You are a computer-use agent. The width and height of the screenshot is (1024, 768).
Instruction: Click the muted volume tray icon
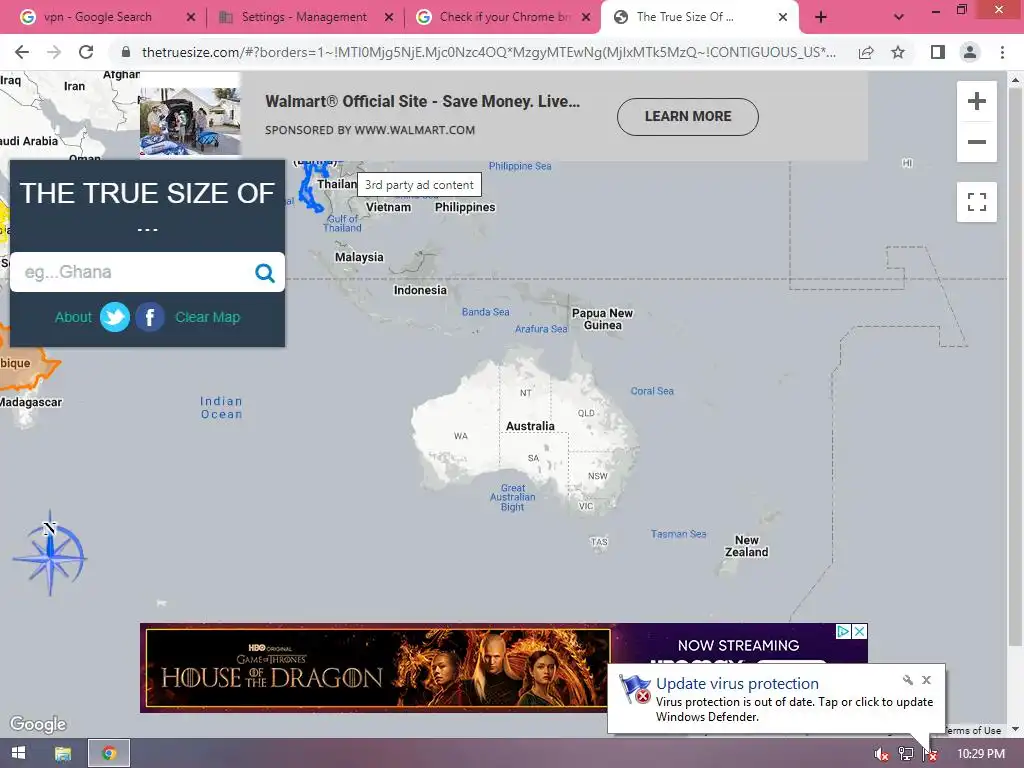881,754
